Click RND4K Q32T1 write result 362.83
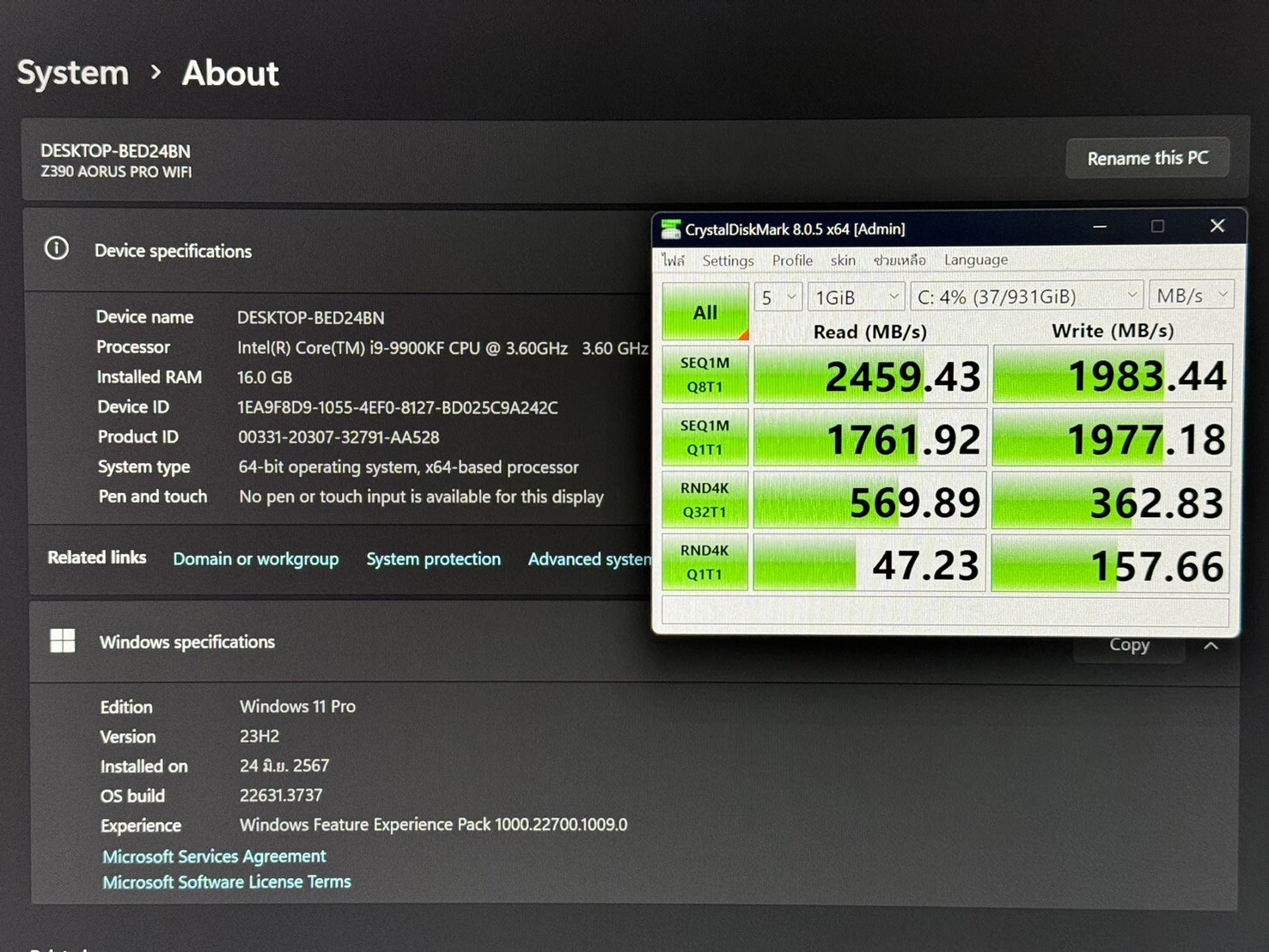Image resolution: width=1269 pixels, height=952 pixels. [1112, 502]
